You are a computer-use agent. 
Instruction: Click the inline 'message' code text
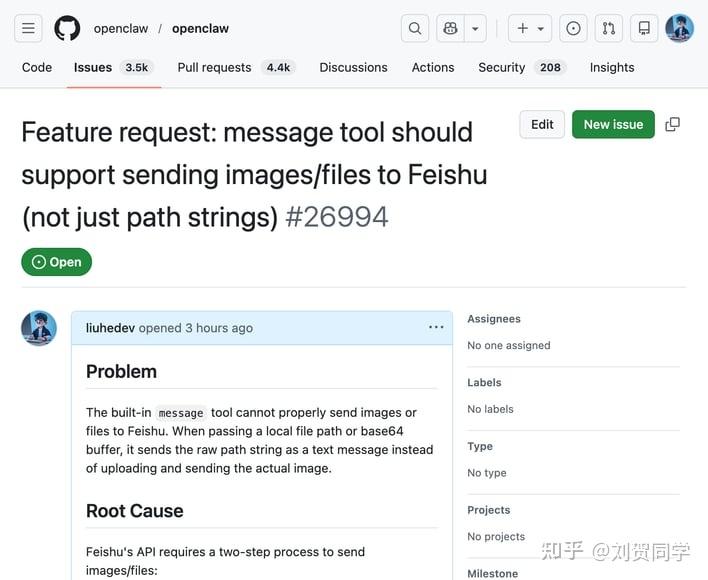(181, 413)
